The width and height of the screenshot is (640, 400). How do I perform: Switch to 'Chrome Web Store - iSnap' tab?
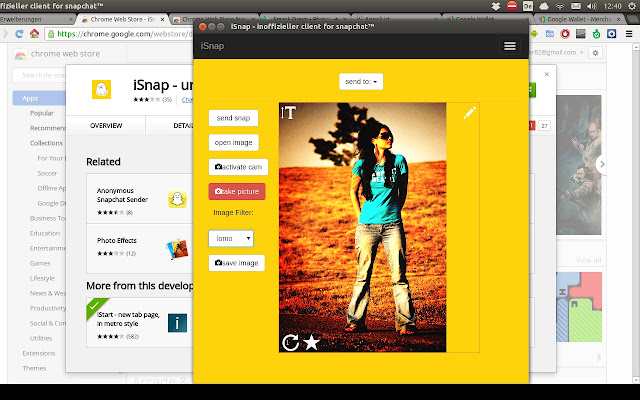pyautogui.click(x=122, y=19)
